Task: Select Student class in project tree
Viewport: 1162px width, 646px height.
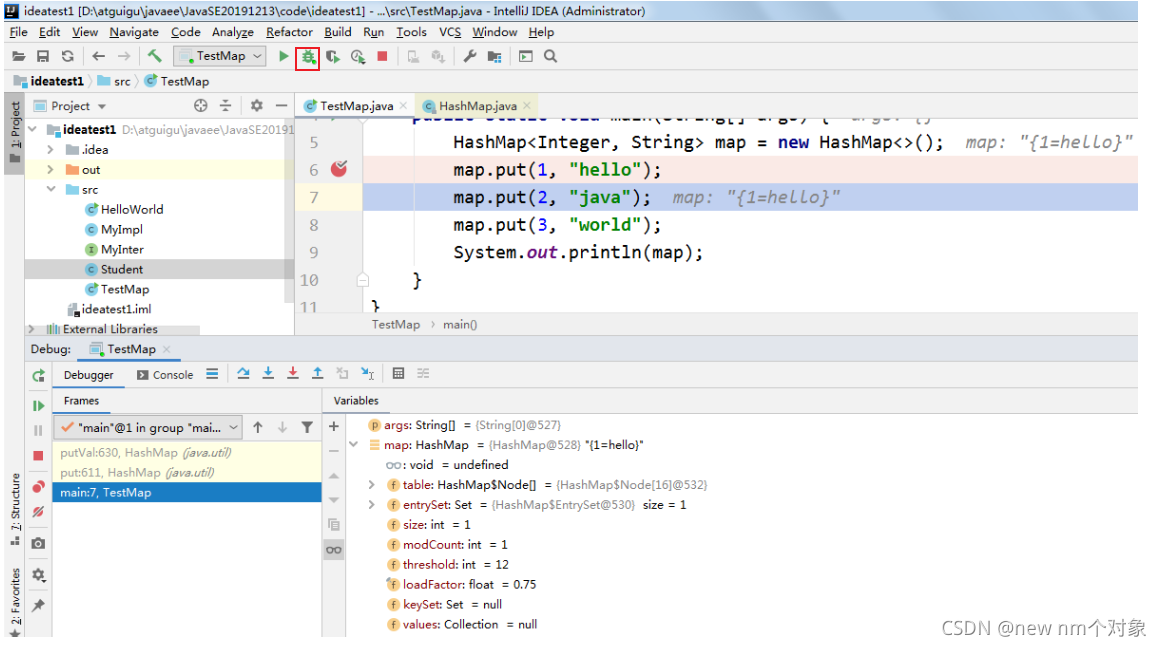Action: [x=122, y=270]
